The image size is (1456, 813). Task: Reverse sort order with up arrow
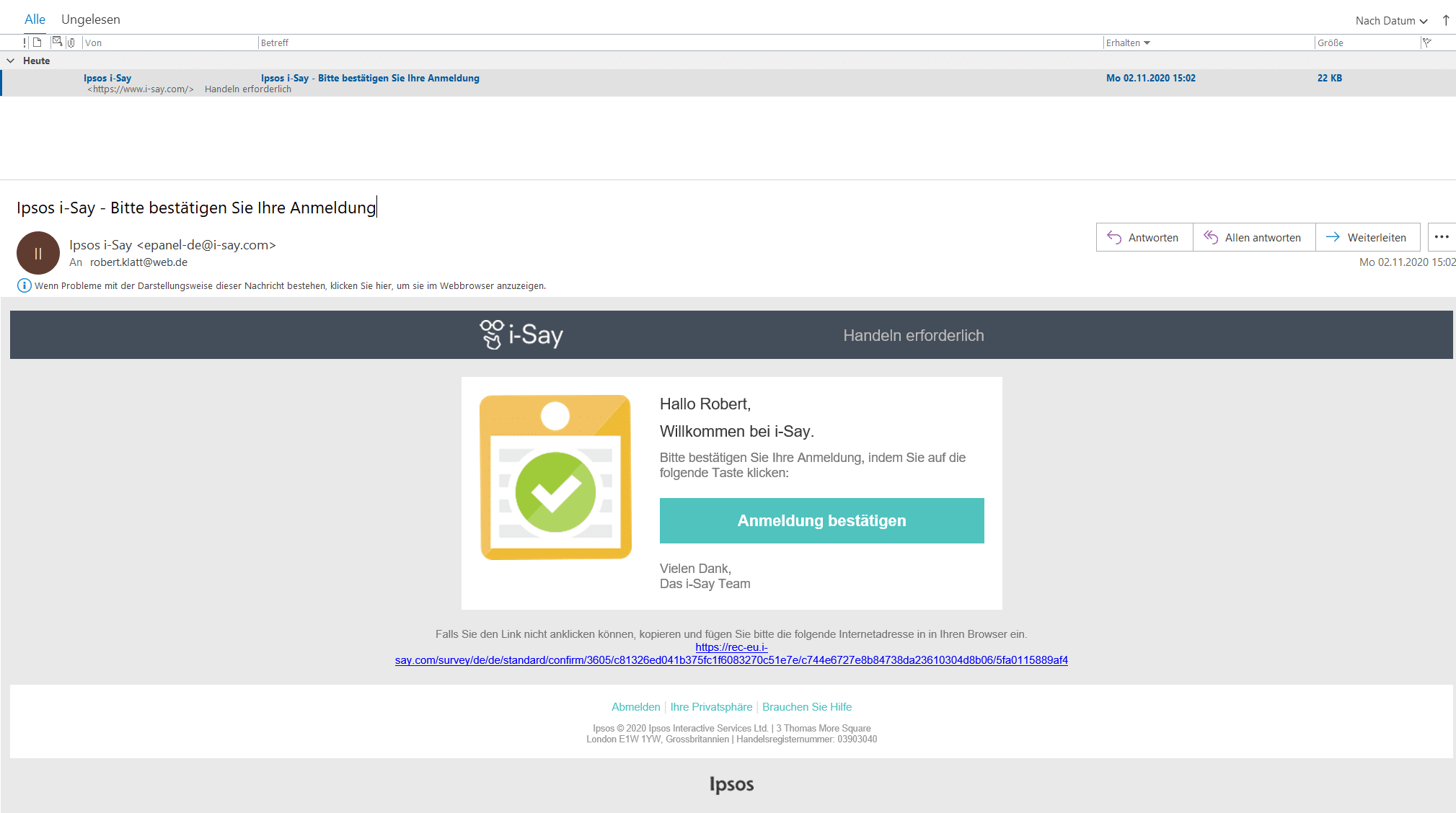click(x=1446, y=20)
